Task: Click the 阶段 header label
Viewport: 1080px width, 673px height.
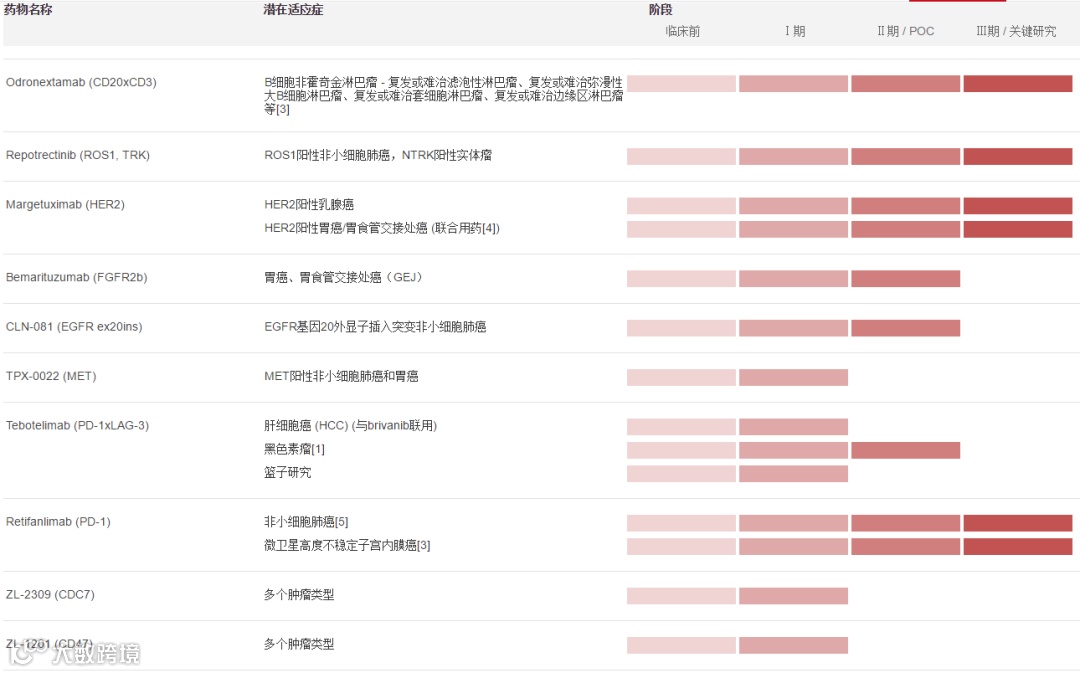Action: pyautogui.click(x=661, y=10)
